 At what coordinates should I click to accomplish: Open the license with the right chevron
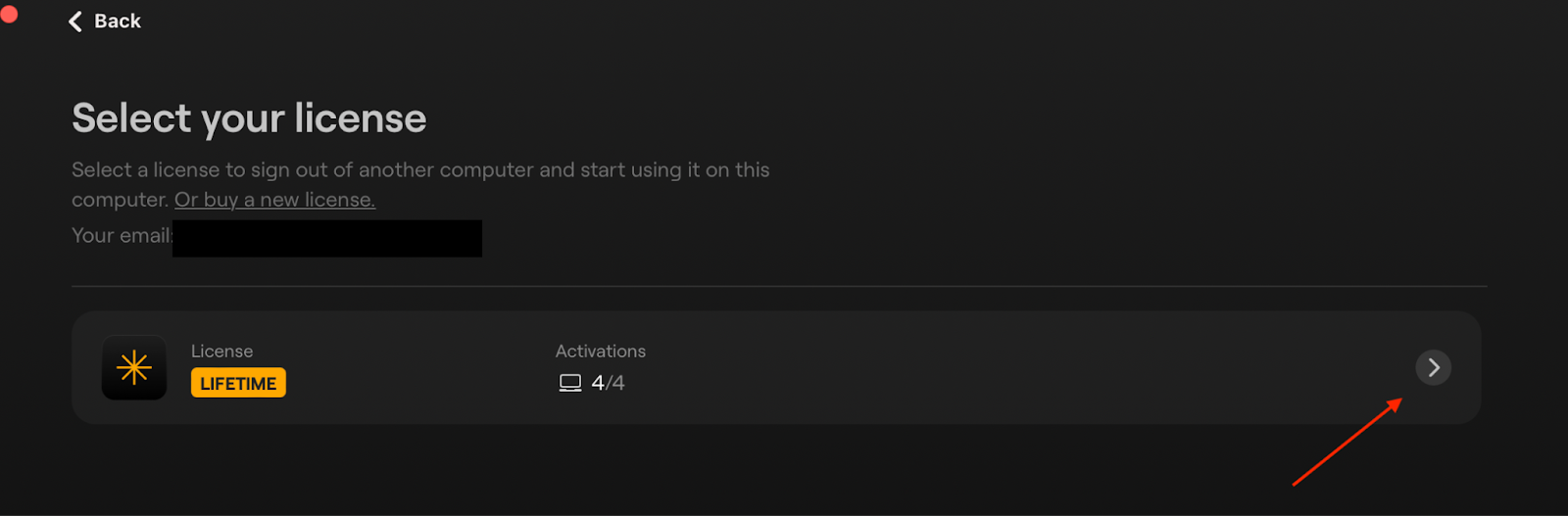point(1433,367)
